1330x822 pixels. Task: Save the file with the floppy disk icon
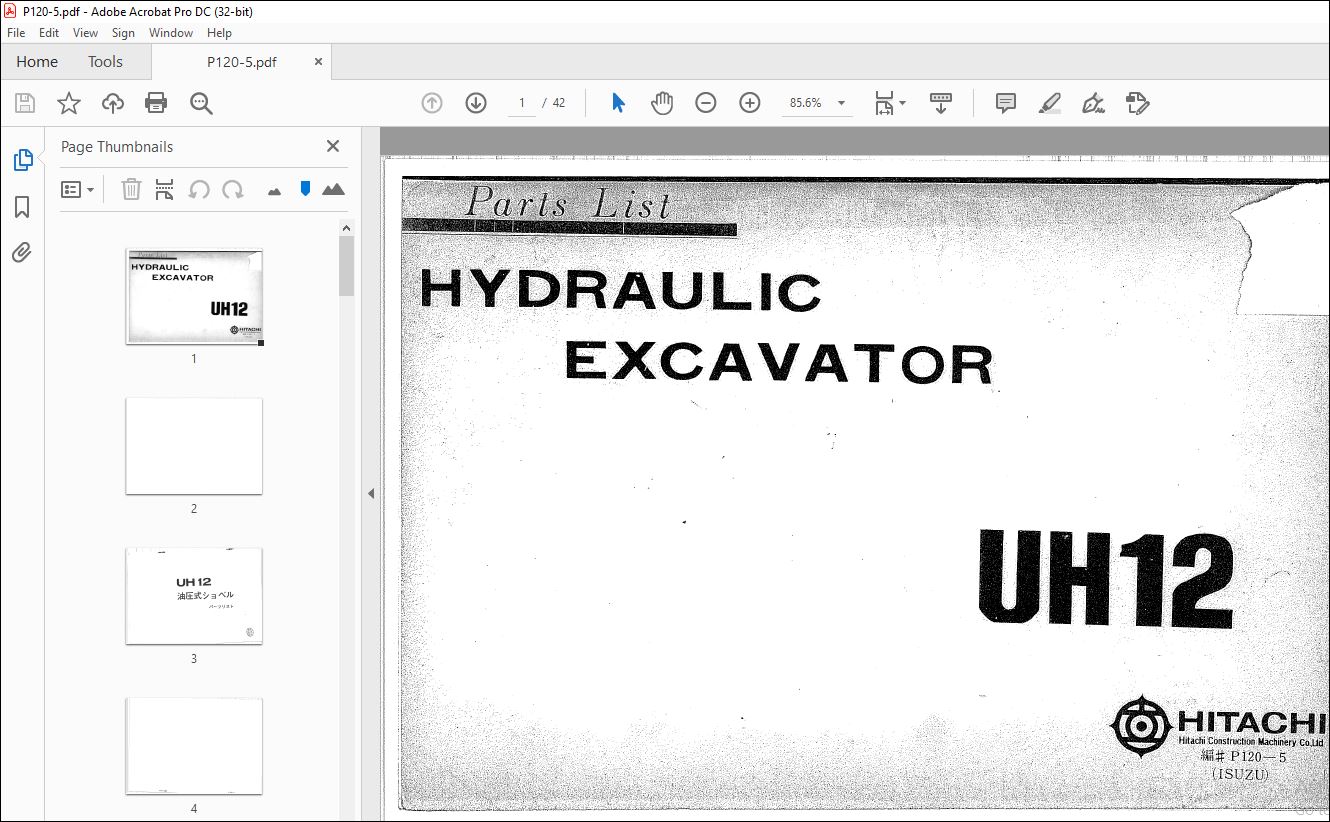[x=25, y=103]
